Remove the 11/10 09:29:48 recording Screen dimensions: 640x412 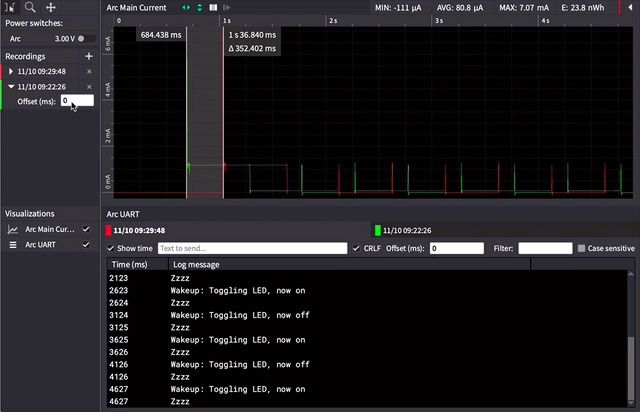tap(89, 71)
